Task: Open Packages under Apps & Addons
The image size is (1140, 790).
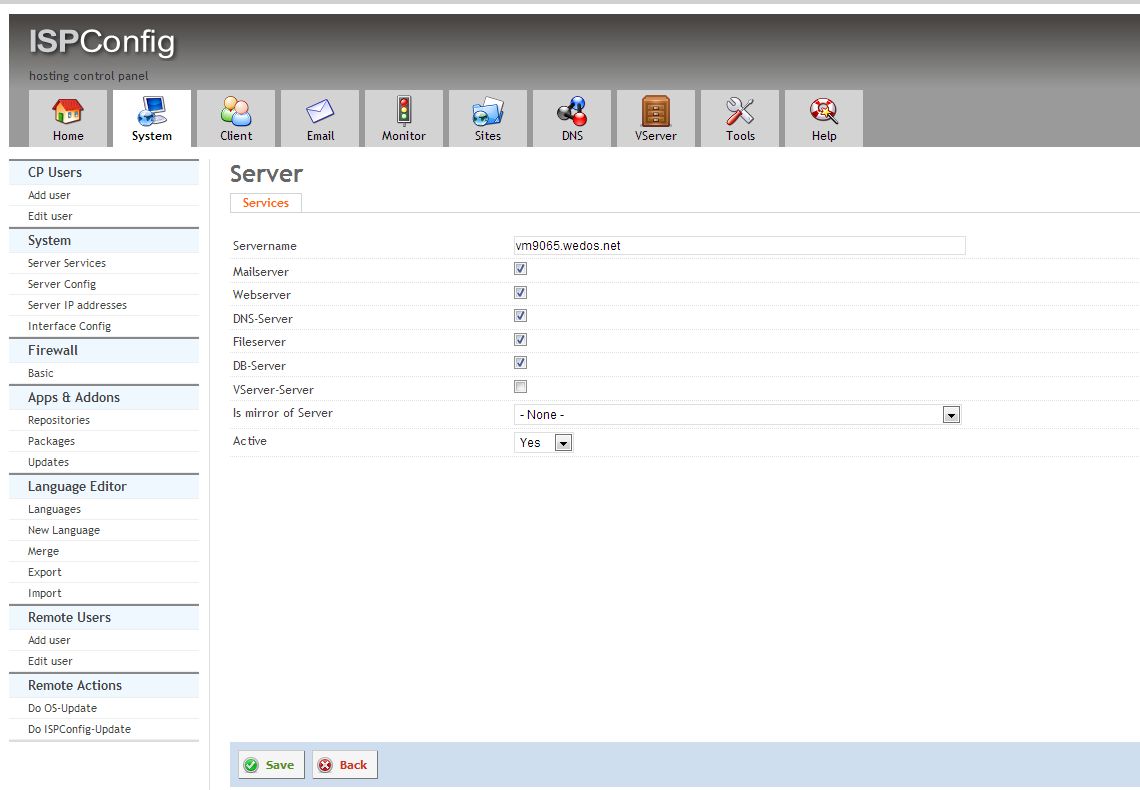Action: (51, 441)
